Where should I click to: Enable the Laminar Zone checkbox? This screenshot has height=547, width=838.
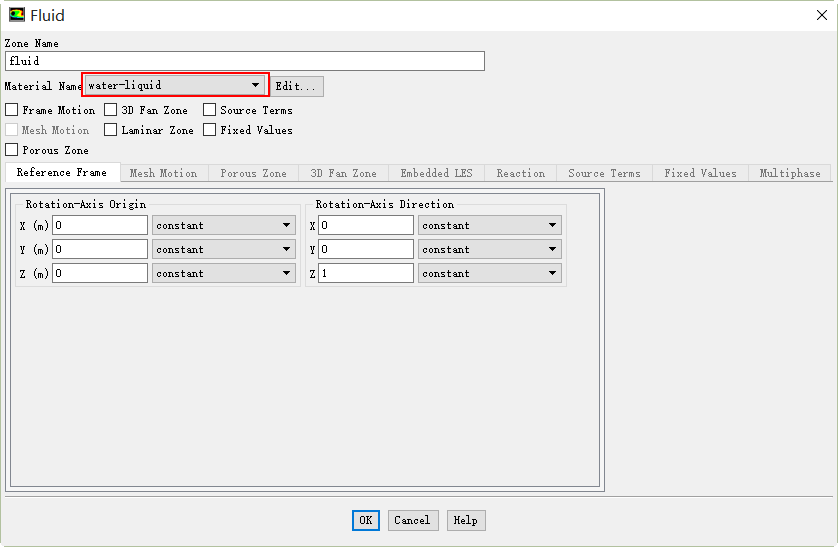click(x=111, y=130)
